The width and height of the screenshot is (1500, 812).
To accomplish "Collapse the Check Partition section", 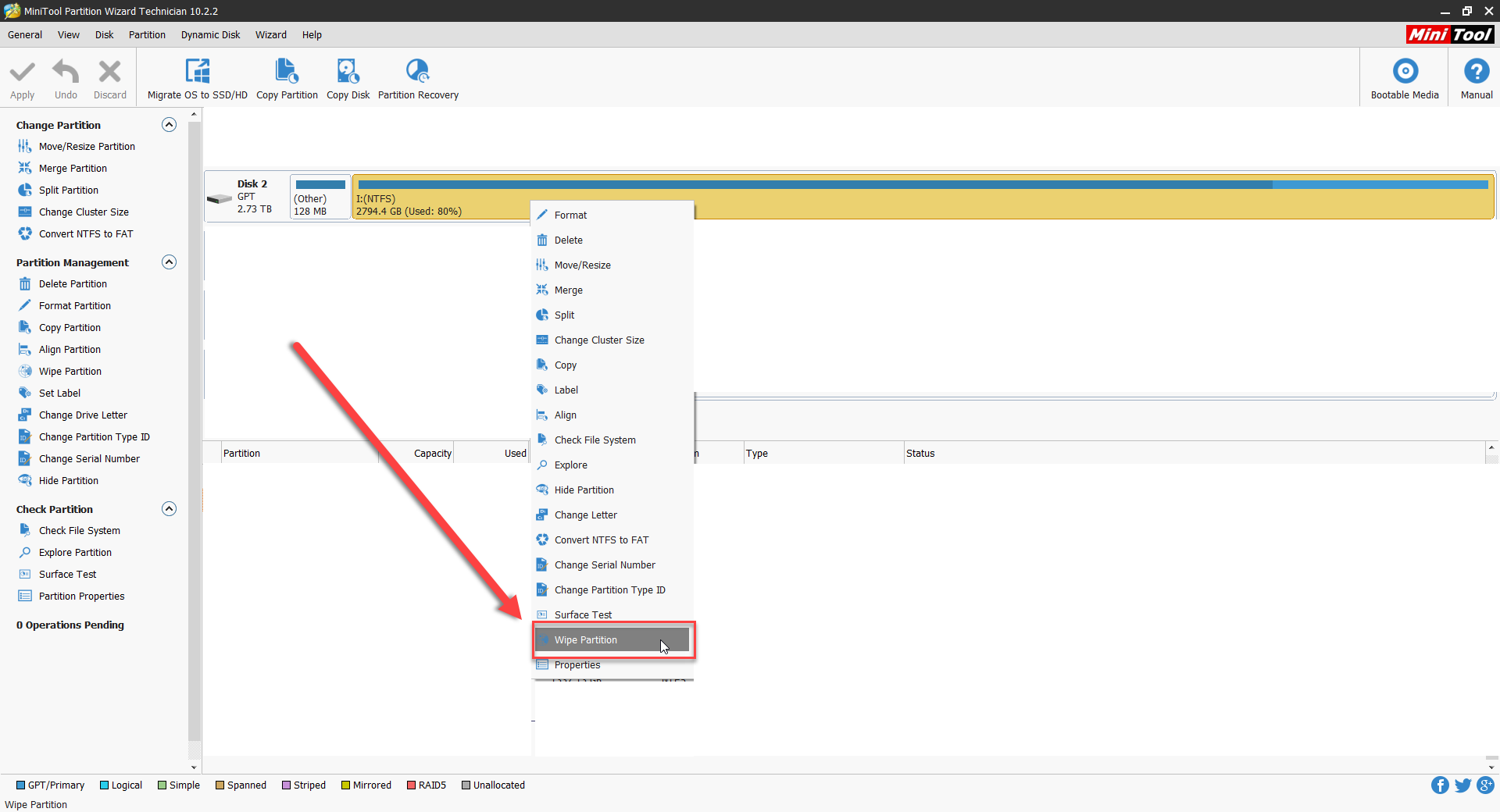I will 169,509.
